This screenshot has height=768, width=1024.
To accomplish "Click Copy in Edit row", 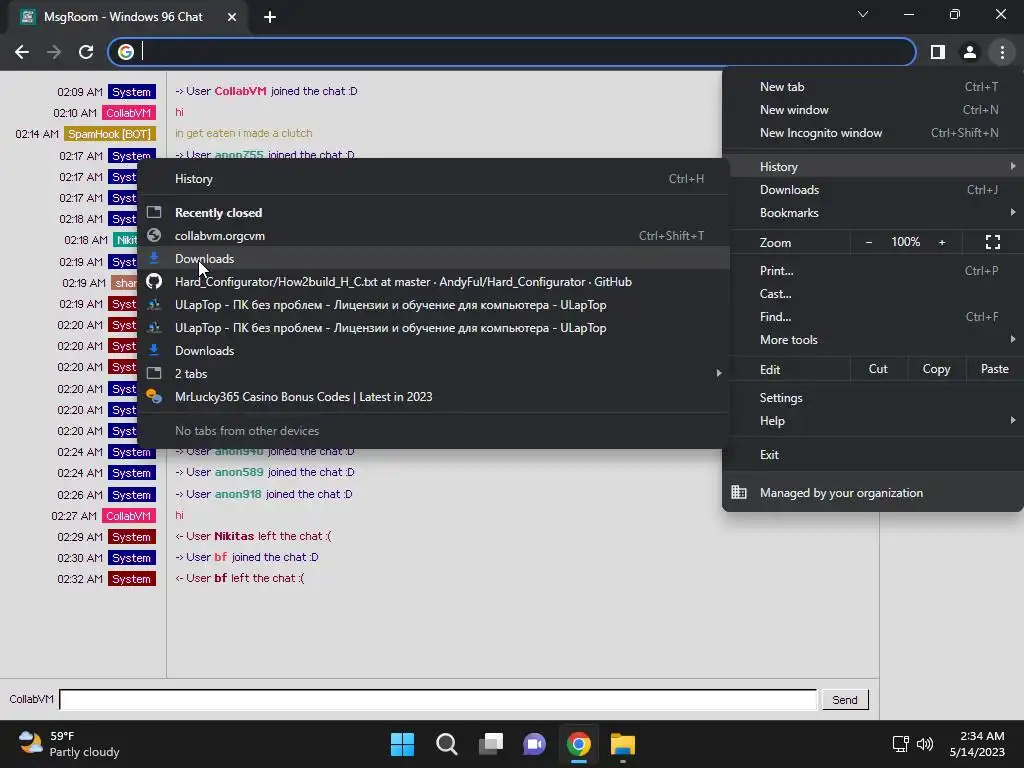I will (x=936, y=369).
